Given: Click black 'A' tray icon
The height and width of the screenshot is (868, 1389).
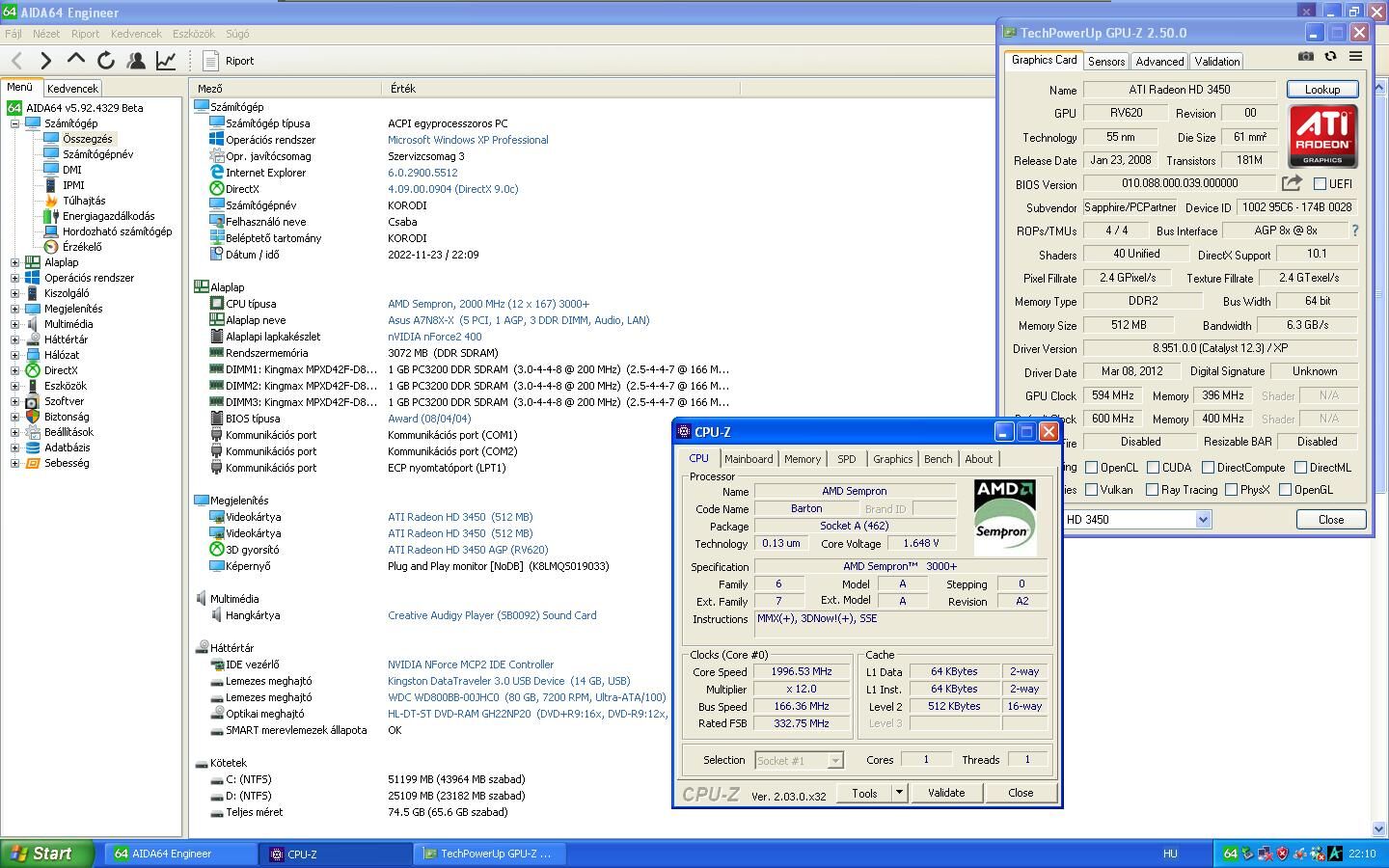Looking at the screenshot, I should 1335,854.
